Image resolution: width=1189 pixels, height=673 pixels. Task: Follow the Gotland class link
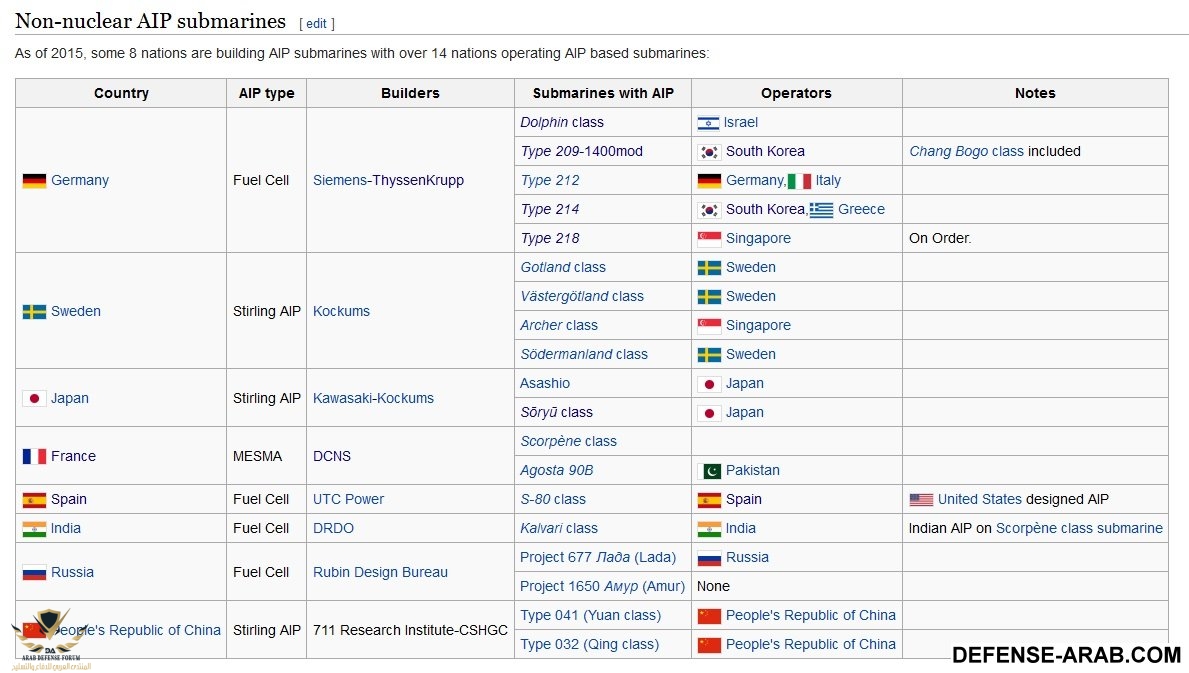pyautogui.click(x=563, y=268)
